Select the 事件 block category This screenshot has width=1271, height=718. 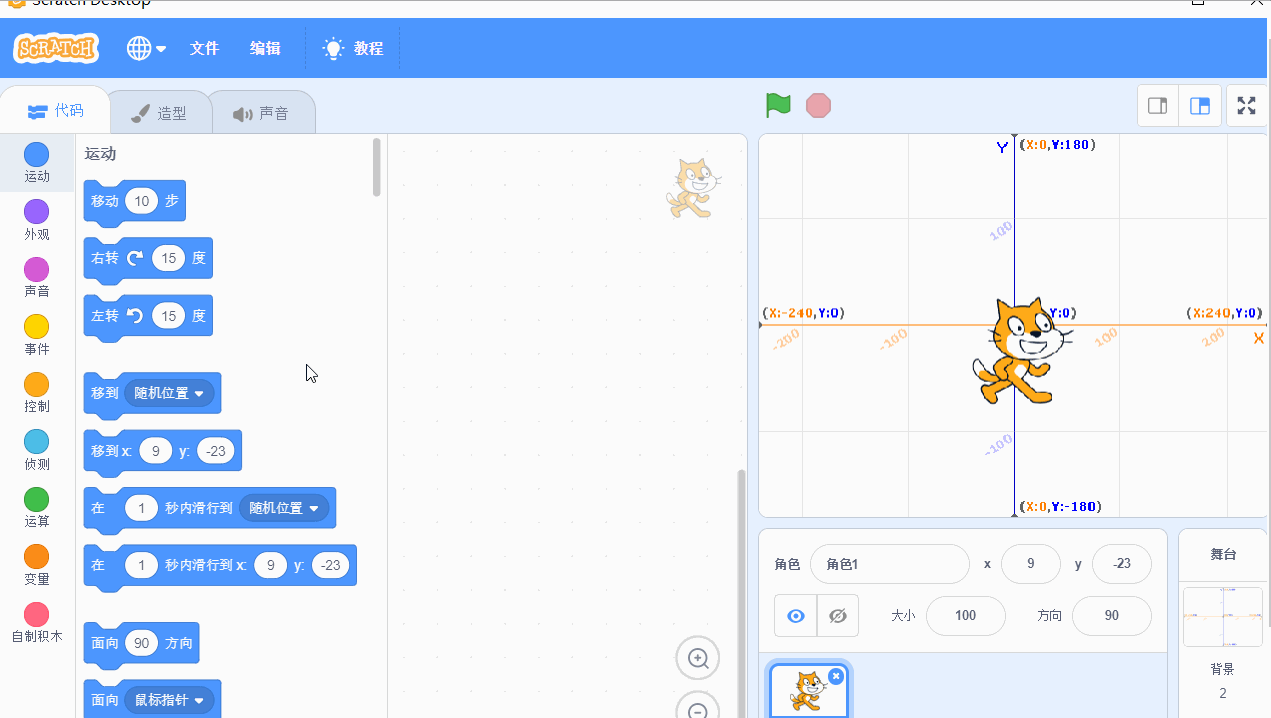click(37, 336)
